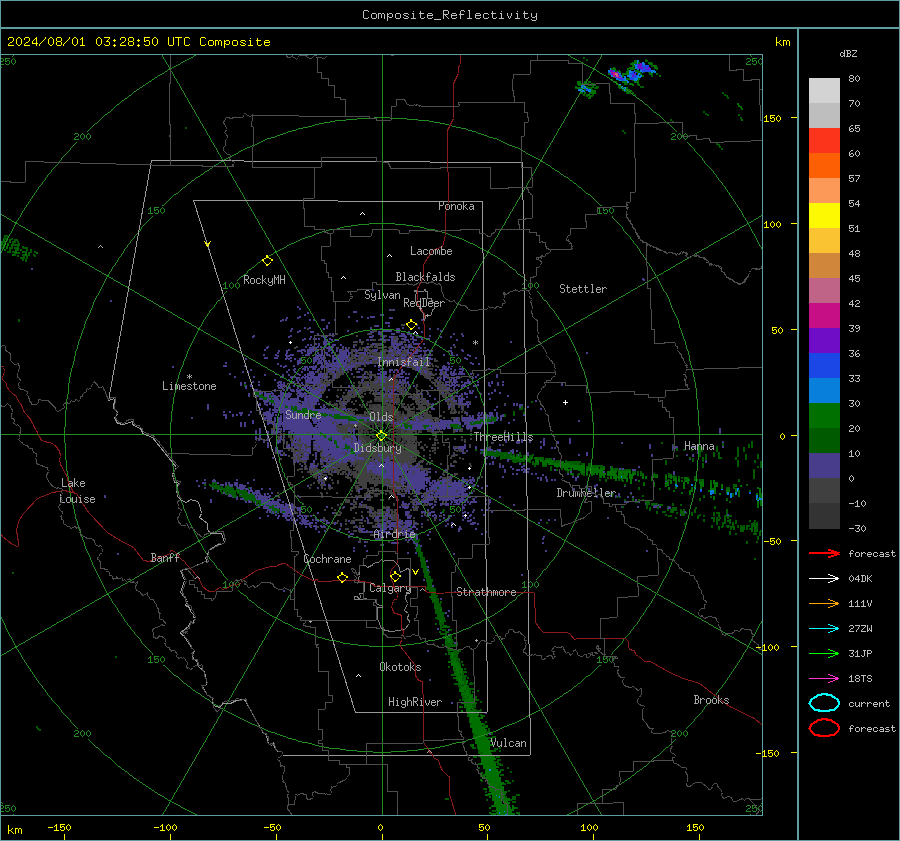The height and width of the screenshot is (841, 900).
Task: Click the dBZ legend heading
Action: [848, 53]
